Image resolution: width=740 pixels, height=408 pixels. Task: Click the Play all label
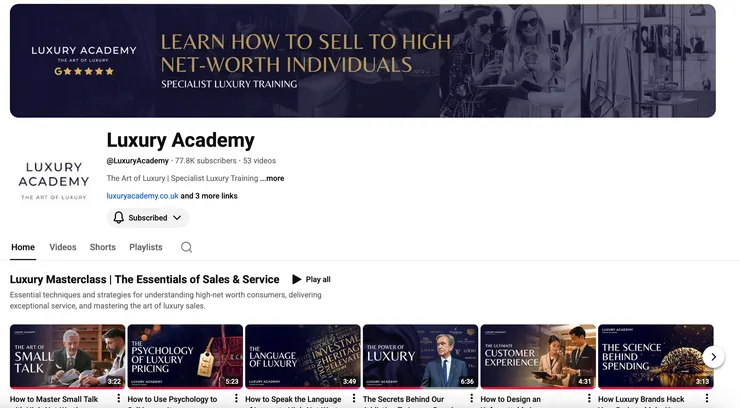(x=318, y=279)
